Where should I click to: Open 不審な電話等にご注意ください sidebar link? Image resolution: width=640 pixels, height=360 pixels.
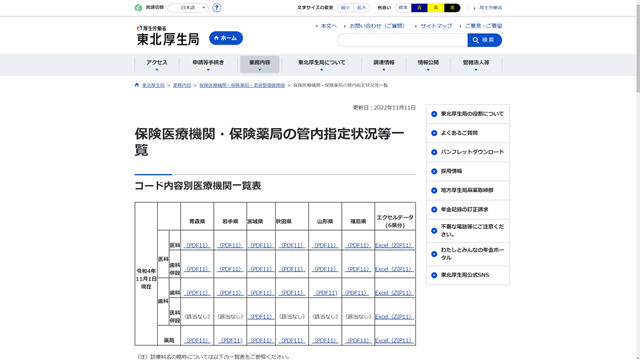(x=472, y=231)
